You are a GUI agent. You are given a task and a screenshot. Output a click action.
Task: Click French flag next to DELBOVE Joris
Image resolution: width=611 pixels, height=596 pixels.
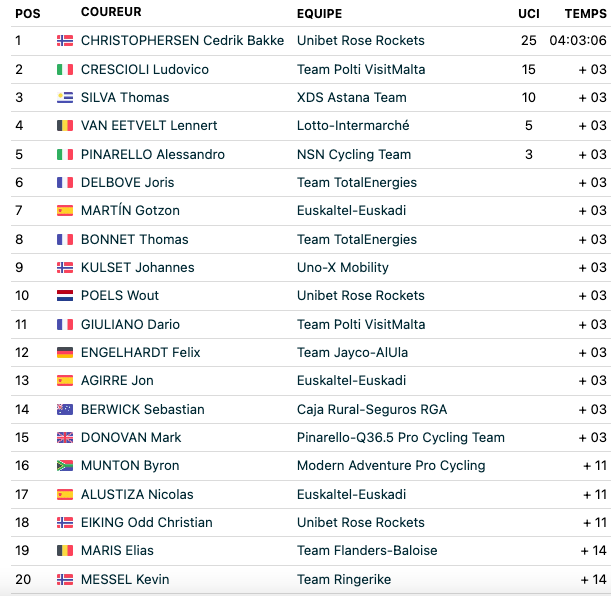click(x=65, y=182)
